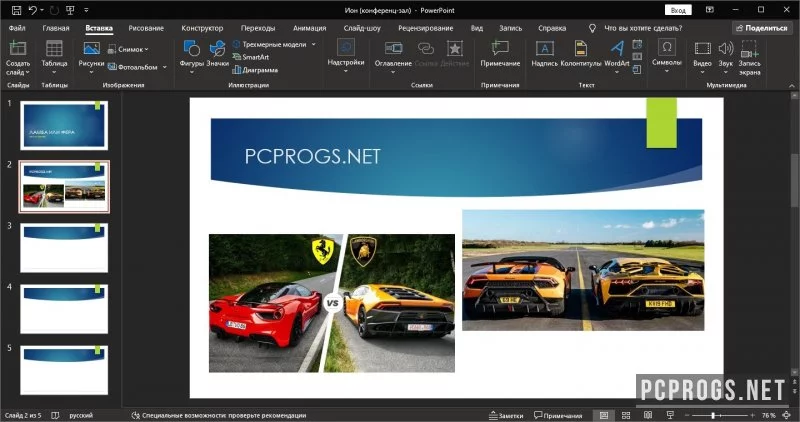Open the Рецензирование tab
The width and height of the screenshot is (800, 422).
[426, 28]
